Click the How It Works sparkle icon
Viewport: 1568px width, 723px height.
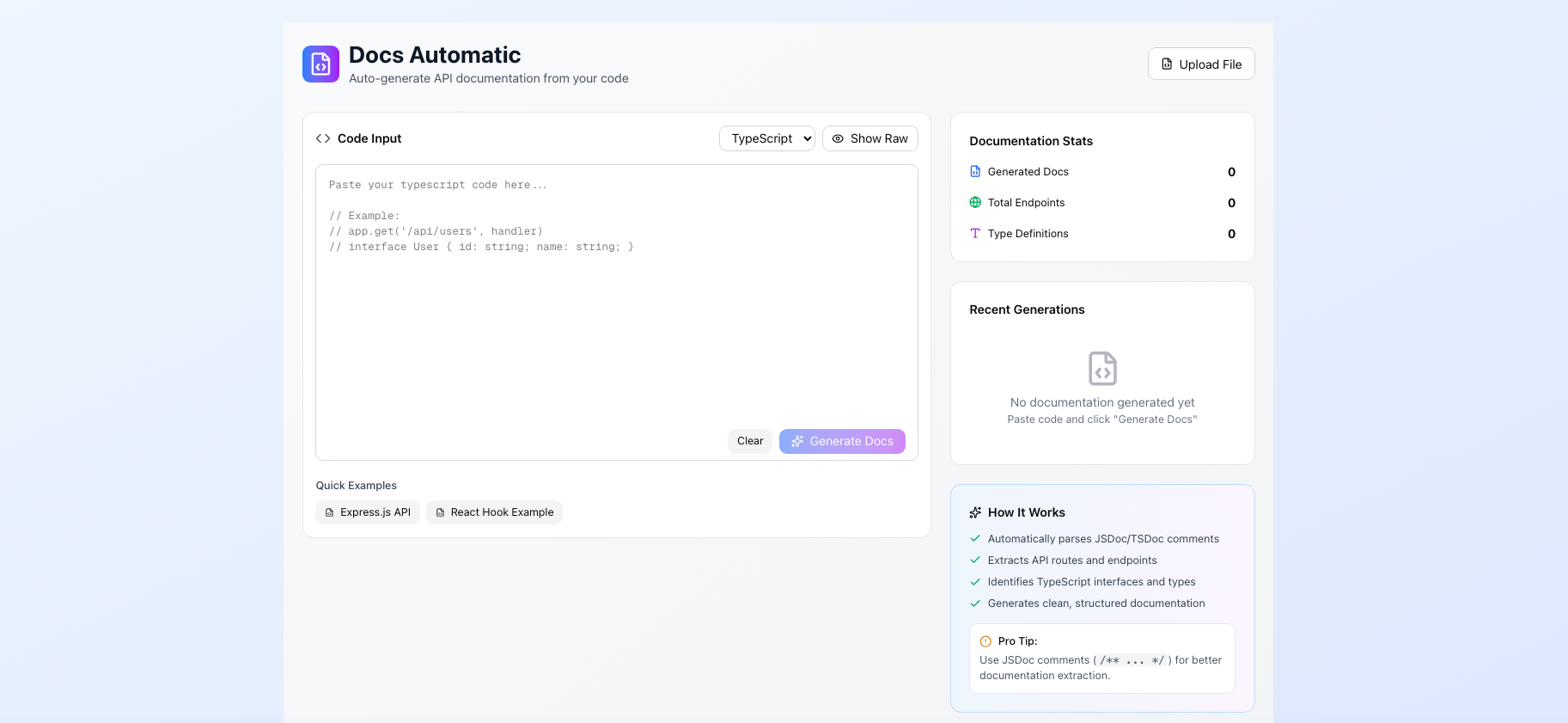click(x=975, y=512)
